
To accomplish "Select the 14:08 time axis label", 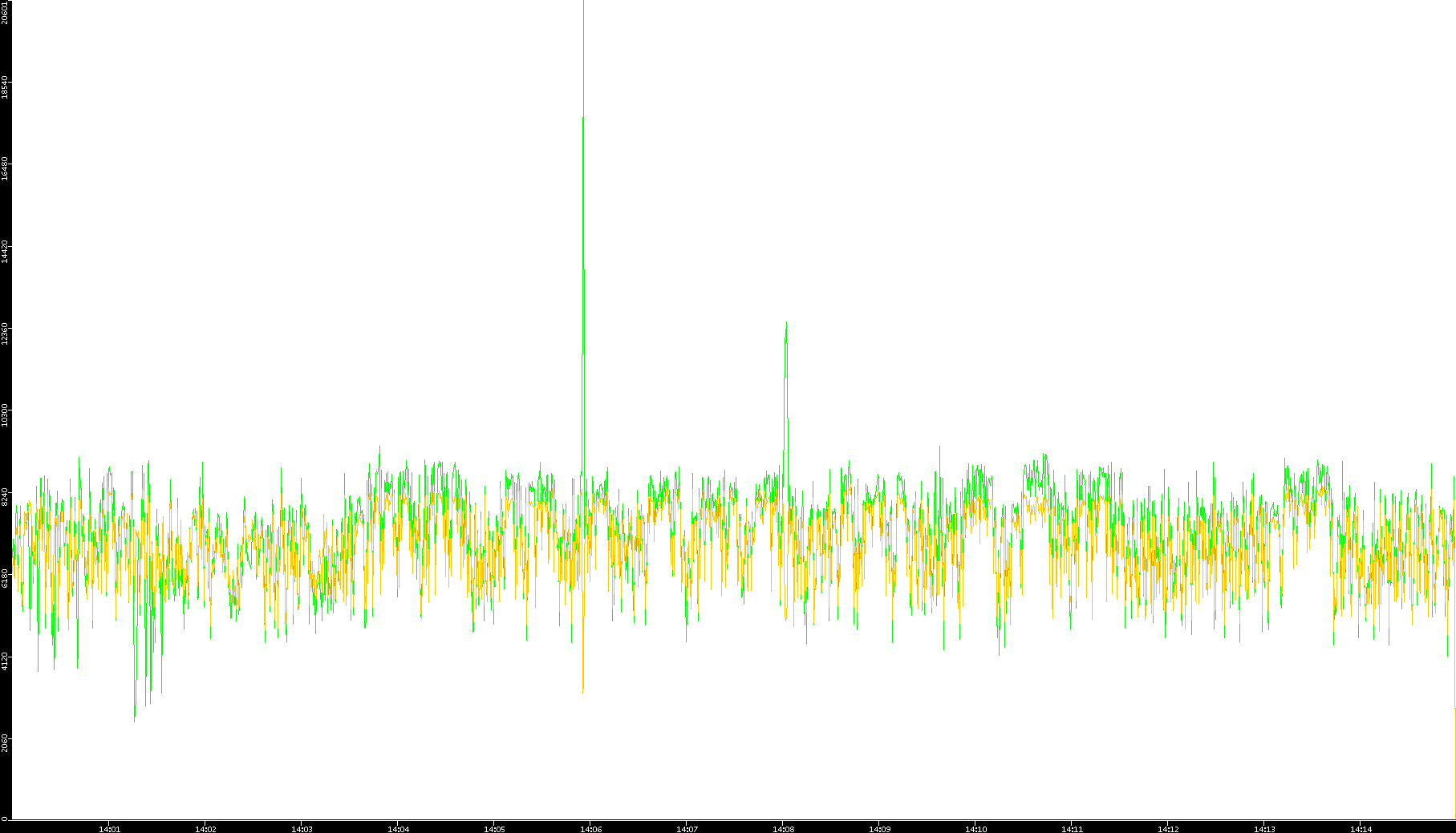I will [783, 828].
